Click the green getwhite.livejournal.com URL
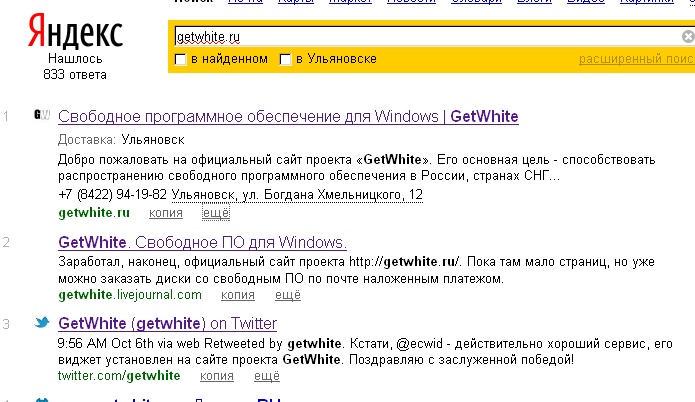Screen dimensions: 695x402 click(x=130, y=295)
